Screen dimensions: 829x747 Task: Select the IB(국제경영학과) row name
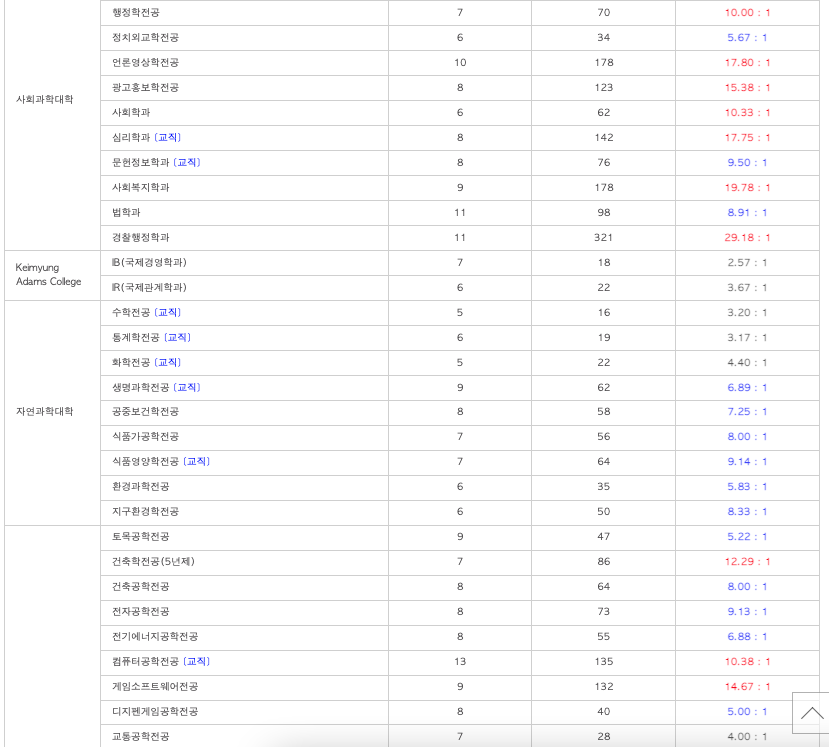(149, 262)
